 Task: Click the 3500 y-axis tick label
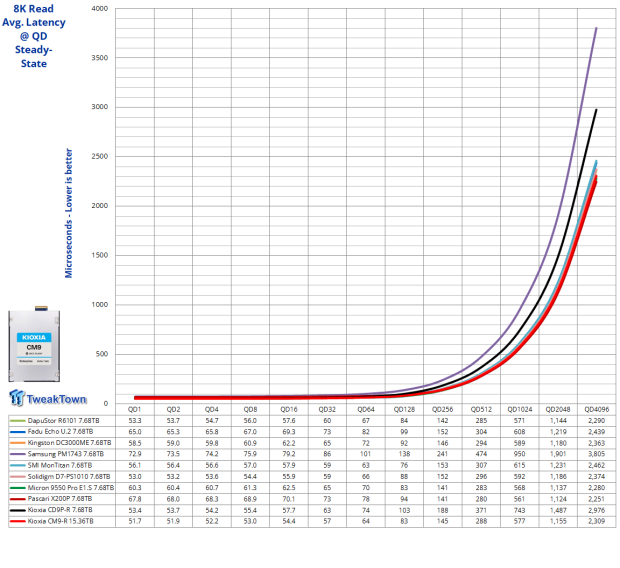100,58
